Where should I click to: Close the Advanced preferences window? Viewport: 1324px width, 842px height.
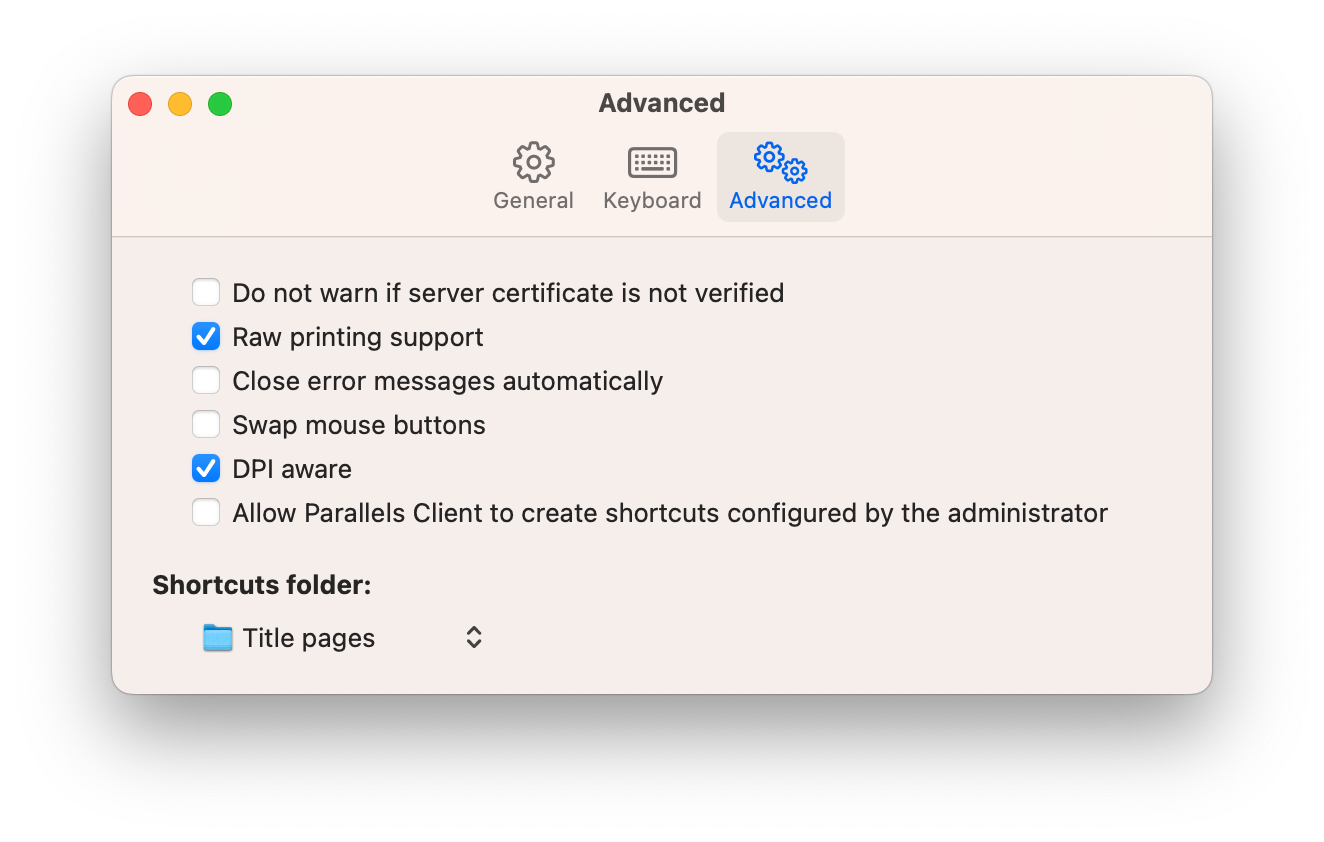click(140, 104)
